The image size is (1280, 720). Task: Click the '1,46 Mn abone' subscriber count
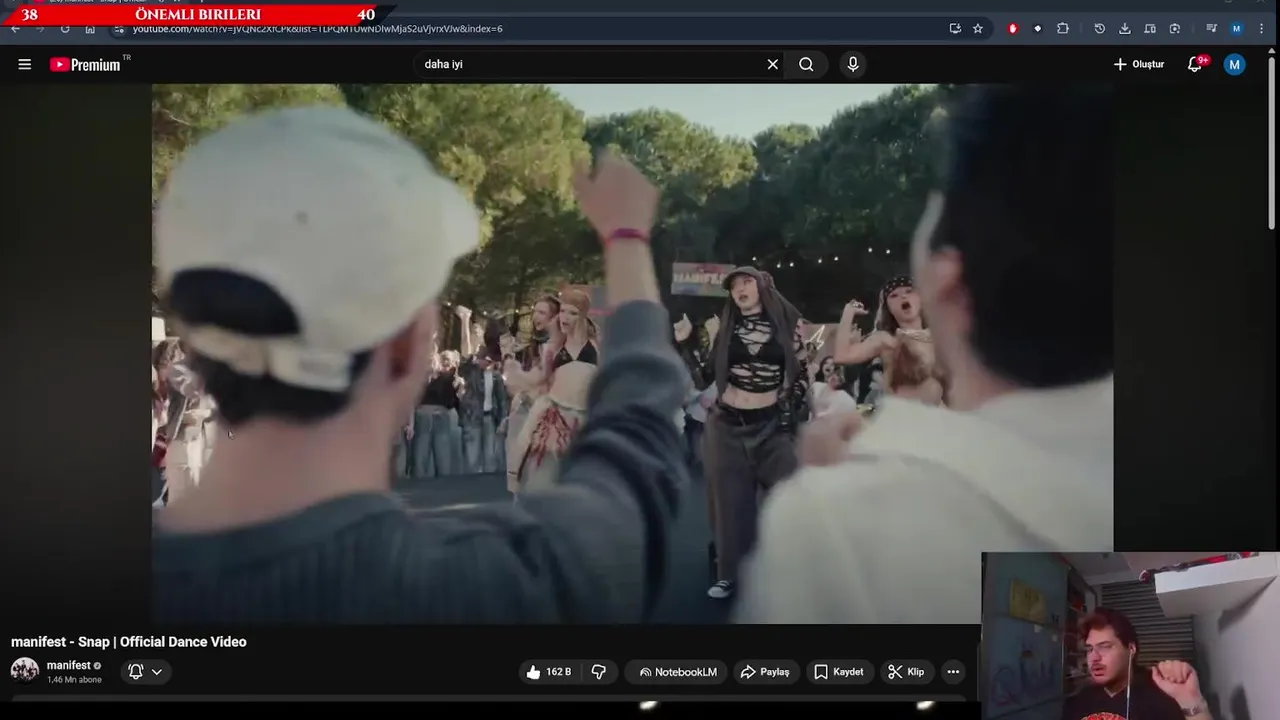74,680
